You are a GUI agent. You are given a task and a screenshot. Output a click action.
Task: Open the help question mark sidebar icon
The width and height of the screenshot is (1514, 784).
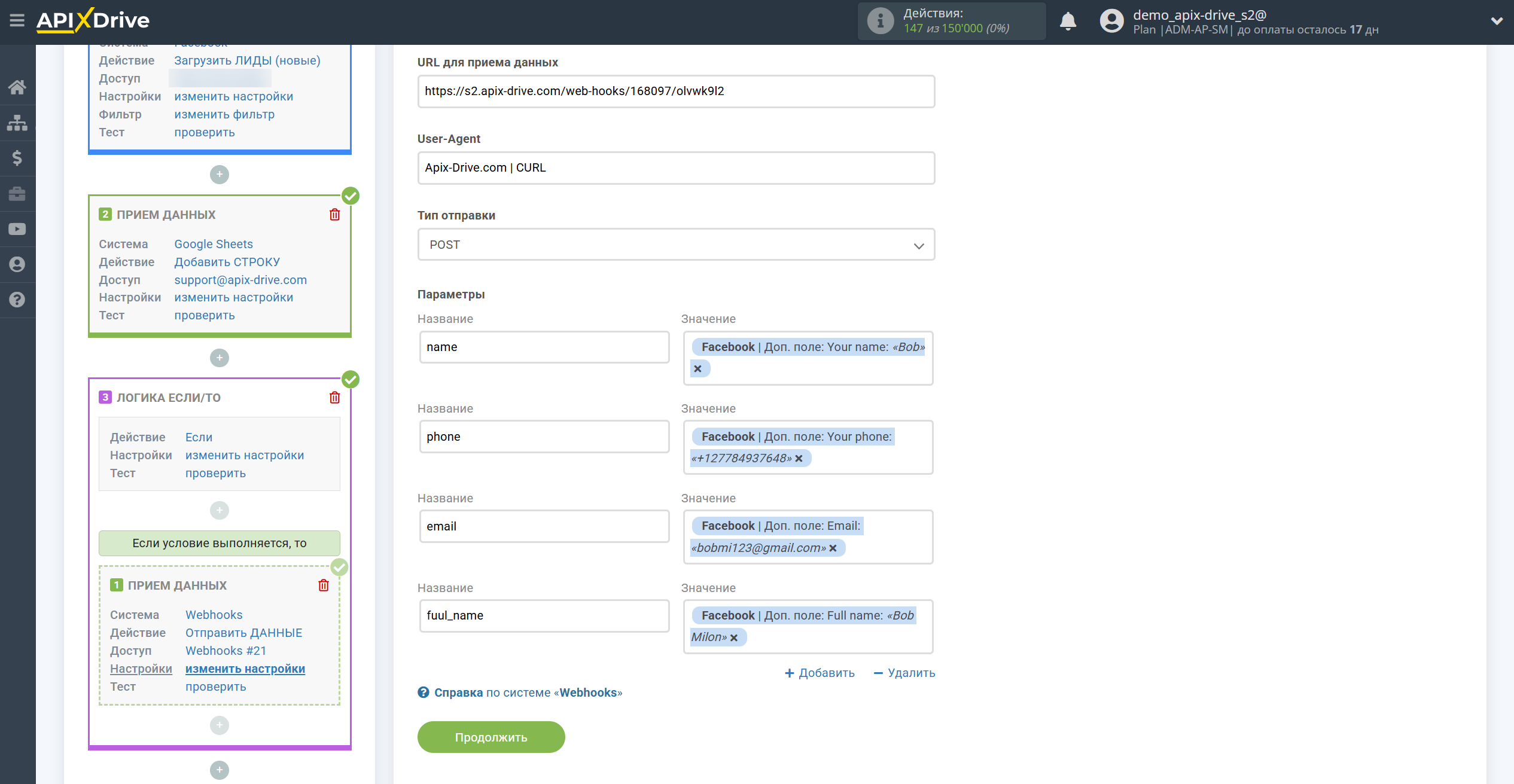(x=17, y=300)
